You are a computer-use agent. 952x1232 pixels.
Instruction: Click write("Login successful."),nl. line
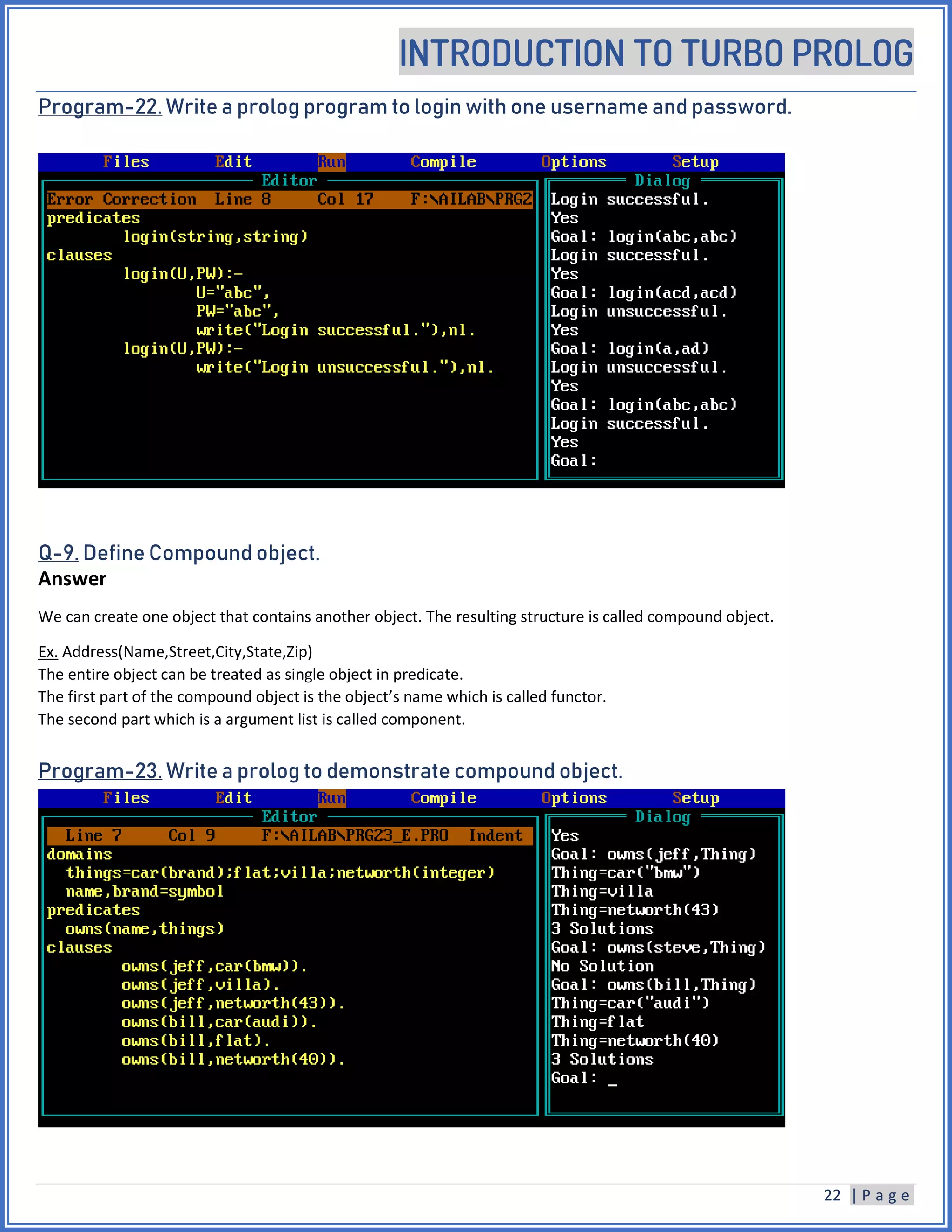pyautogui.click(x=336, y=330)
